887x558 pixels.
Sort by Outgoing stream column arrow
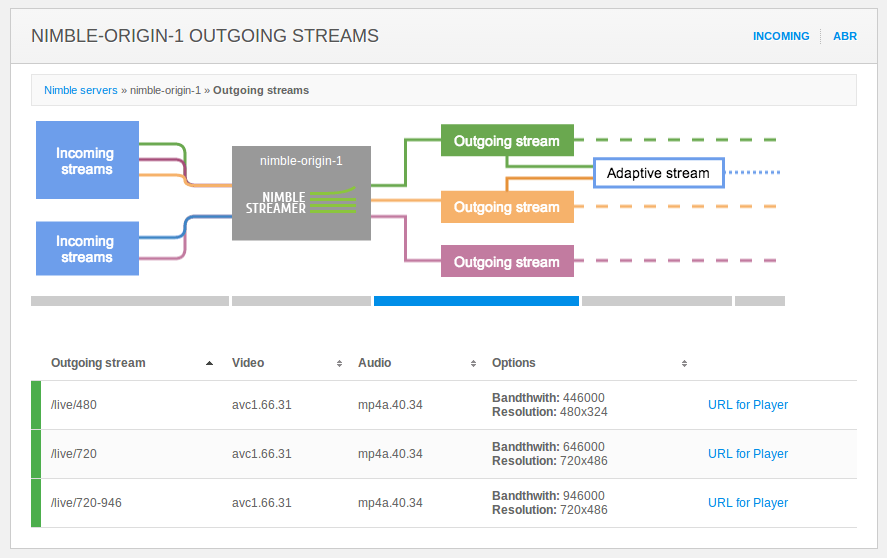click(x=209, y=363)
